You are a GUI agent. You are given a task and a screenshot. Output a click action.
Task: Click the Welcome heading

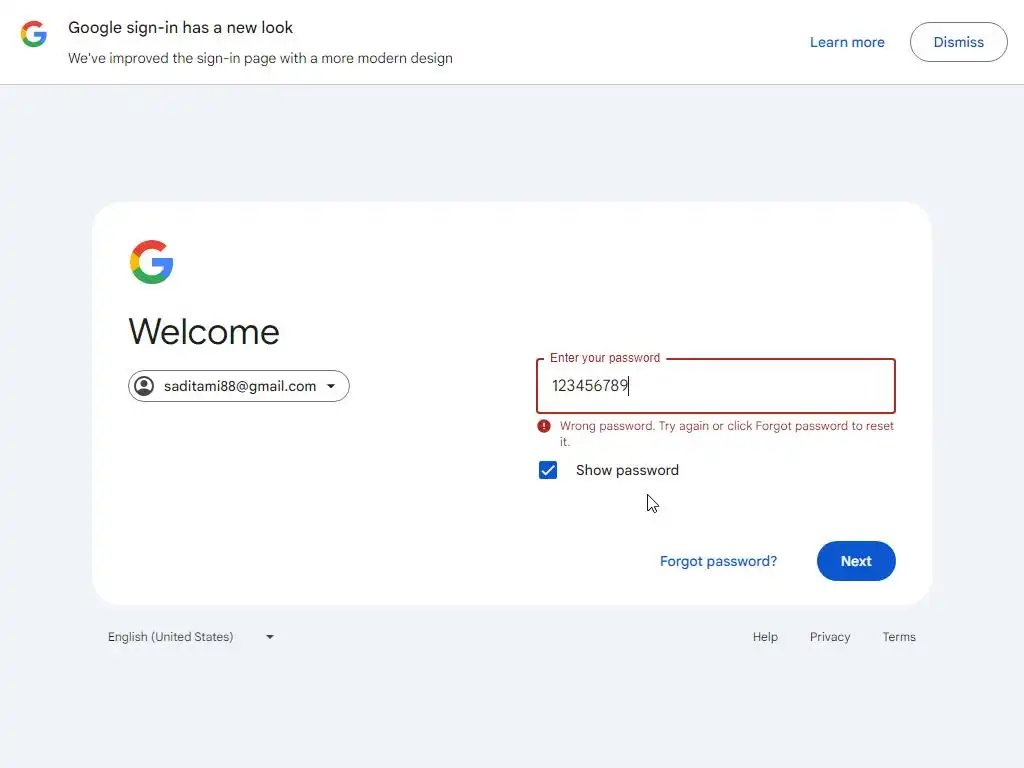[x=204, y=332]
